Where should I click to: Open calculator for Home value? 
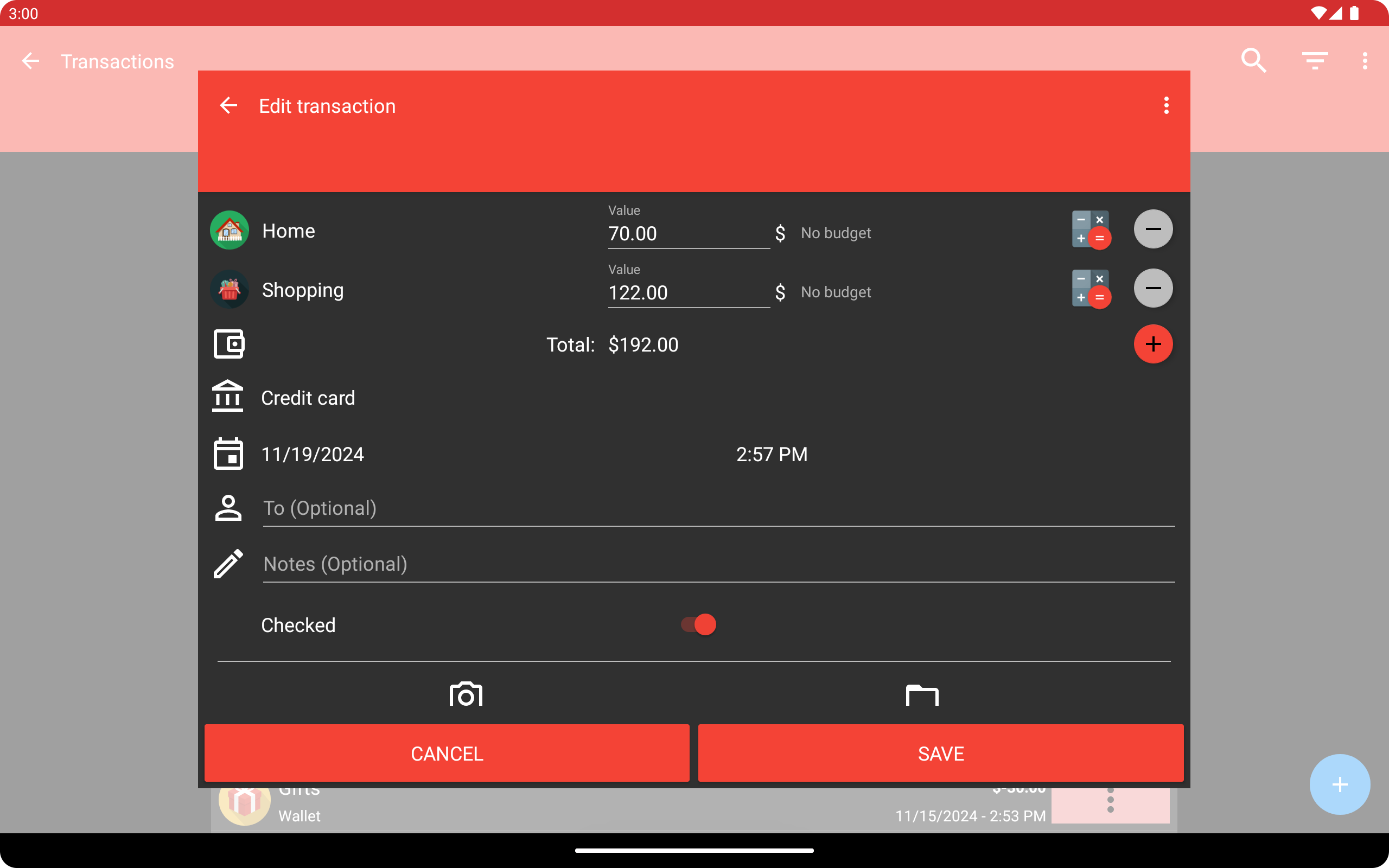pyautogui.click(x=1091, y=229)
